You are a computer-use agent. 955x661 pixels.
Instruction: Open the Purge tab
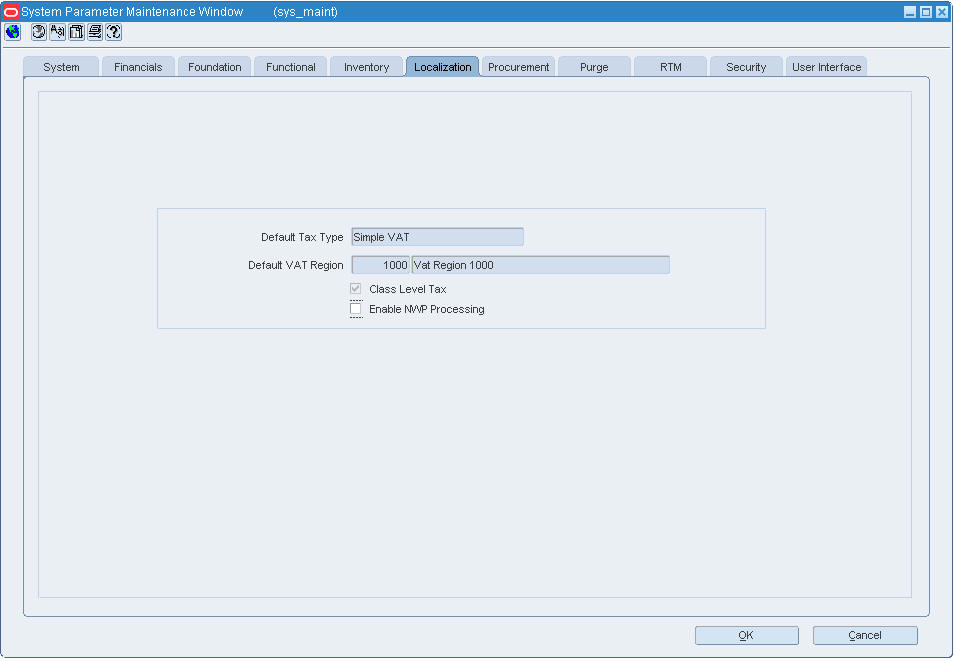[594, 67]
